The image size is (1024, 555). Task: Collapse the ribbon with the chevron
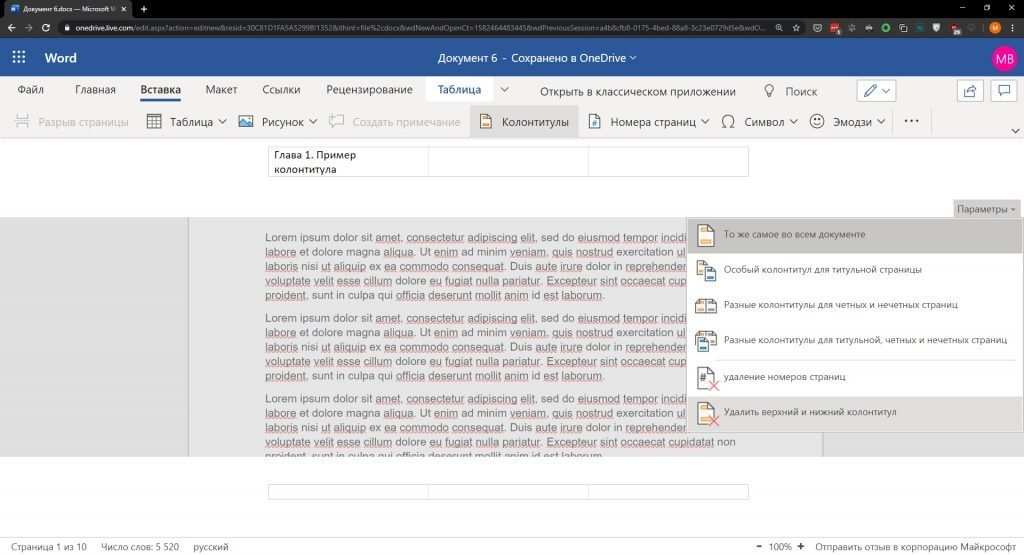point(1016,131)
